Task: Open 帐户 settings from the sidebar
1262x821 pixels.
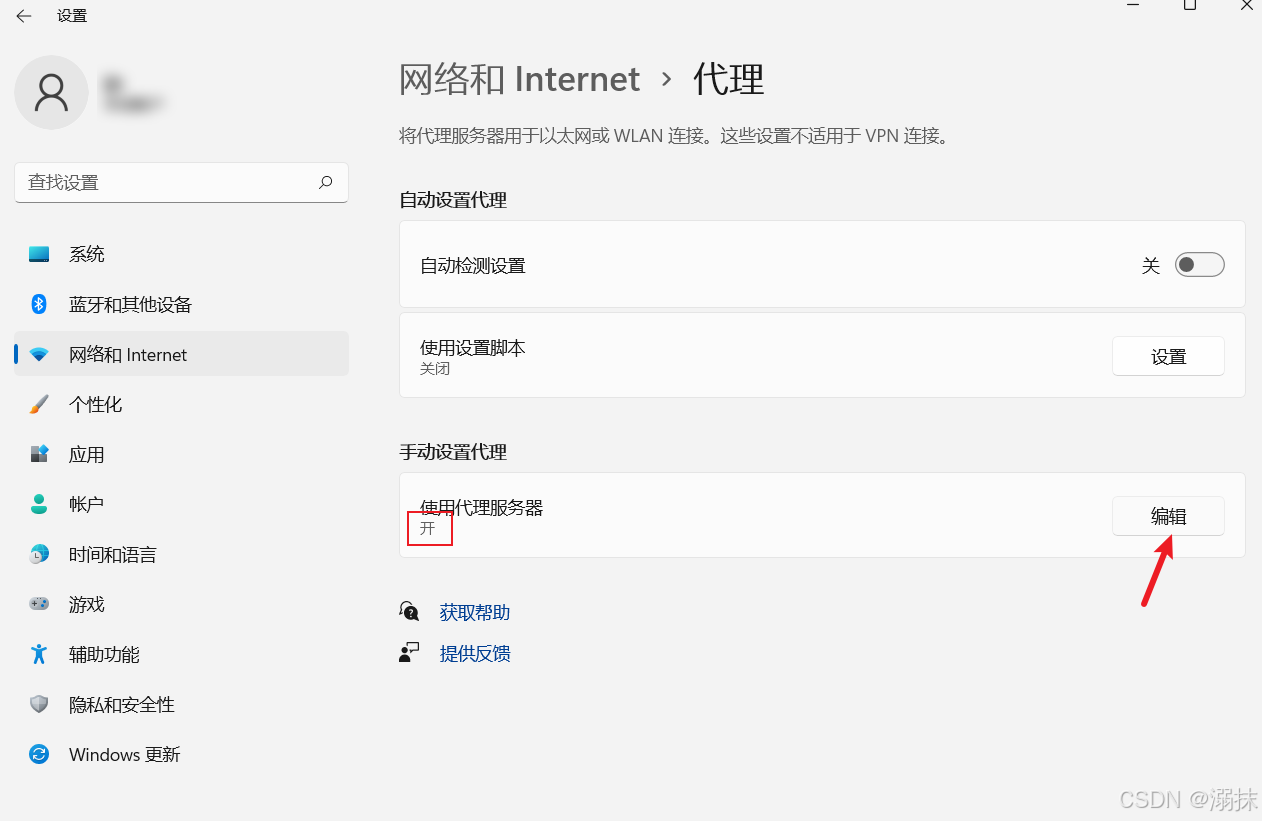Action: (x=38, y=504)
